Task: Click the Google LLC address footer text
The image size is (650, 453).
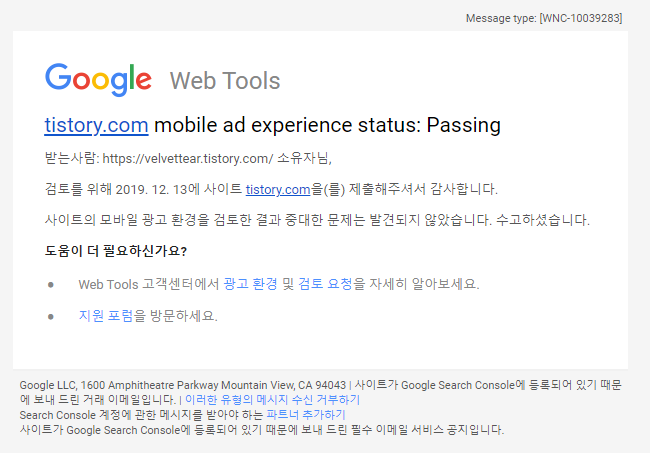Action: tap(182, 385)
